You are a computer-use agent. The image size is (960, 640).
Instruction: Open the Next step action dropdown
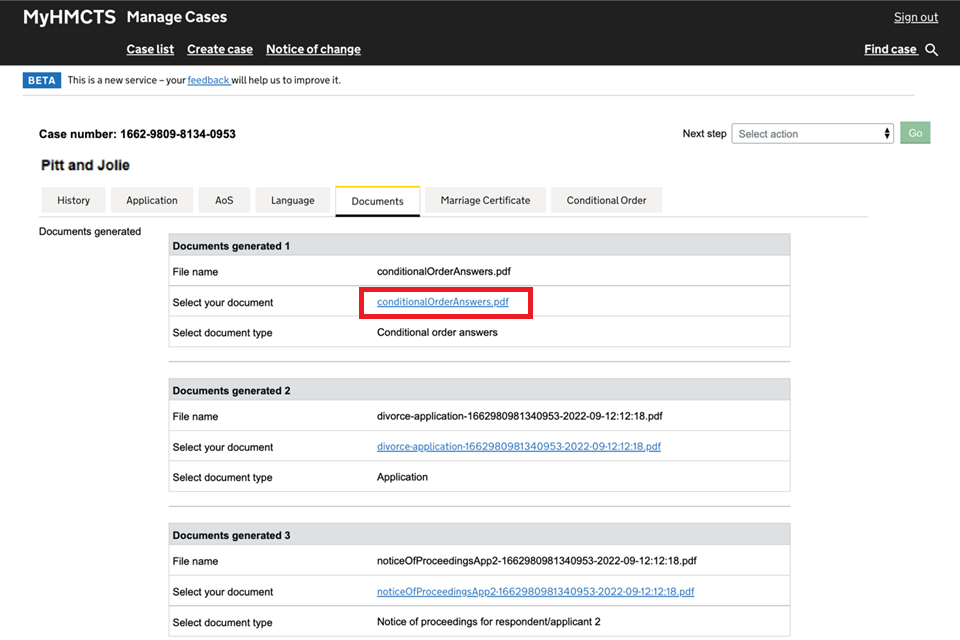(x=814, y=134)
